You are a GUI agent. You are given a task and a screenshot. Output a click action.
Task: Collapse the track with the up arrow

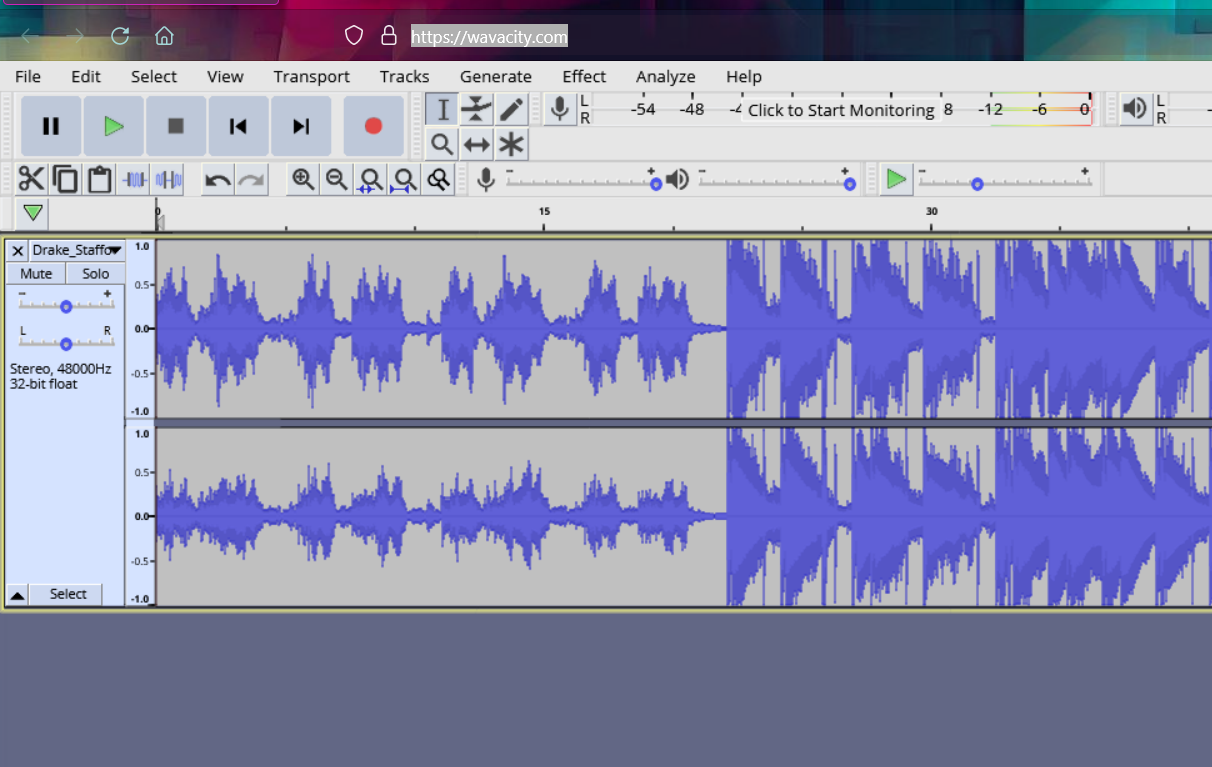pyautogui.click(x=17, y=594)
